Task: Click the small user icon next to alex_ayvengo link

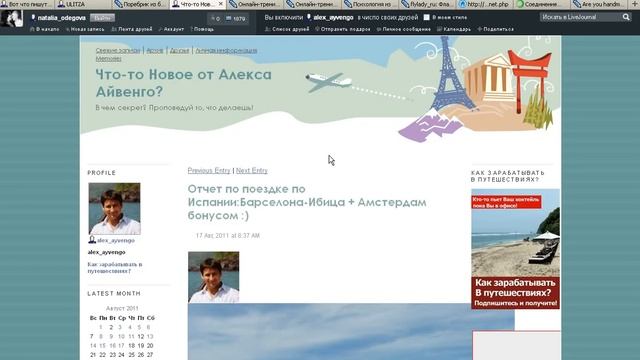Action: [92, 240]
